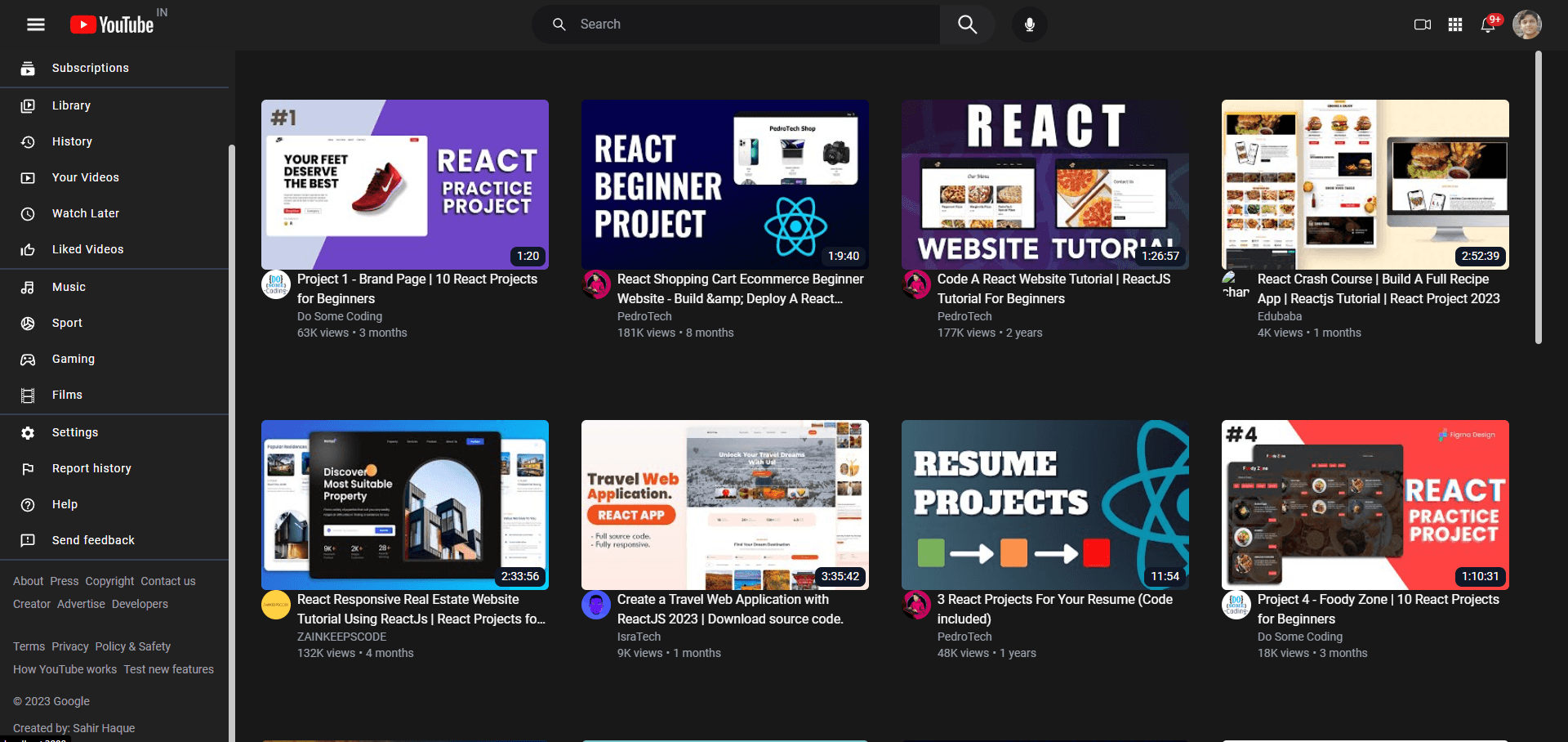
Task: Open Travel Web Application thumbnail
Action: click(725, 505)
